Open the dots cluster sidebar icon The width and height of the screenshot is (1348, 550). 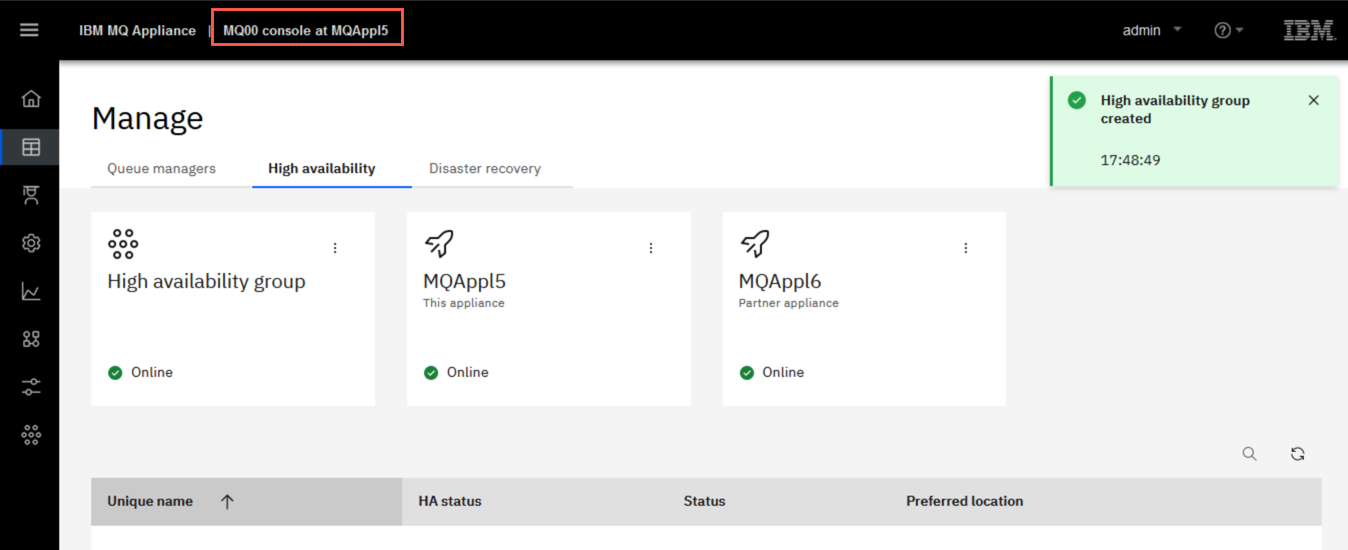[x=31, y=435]
